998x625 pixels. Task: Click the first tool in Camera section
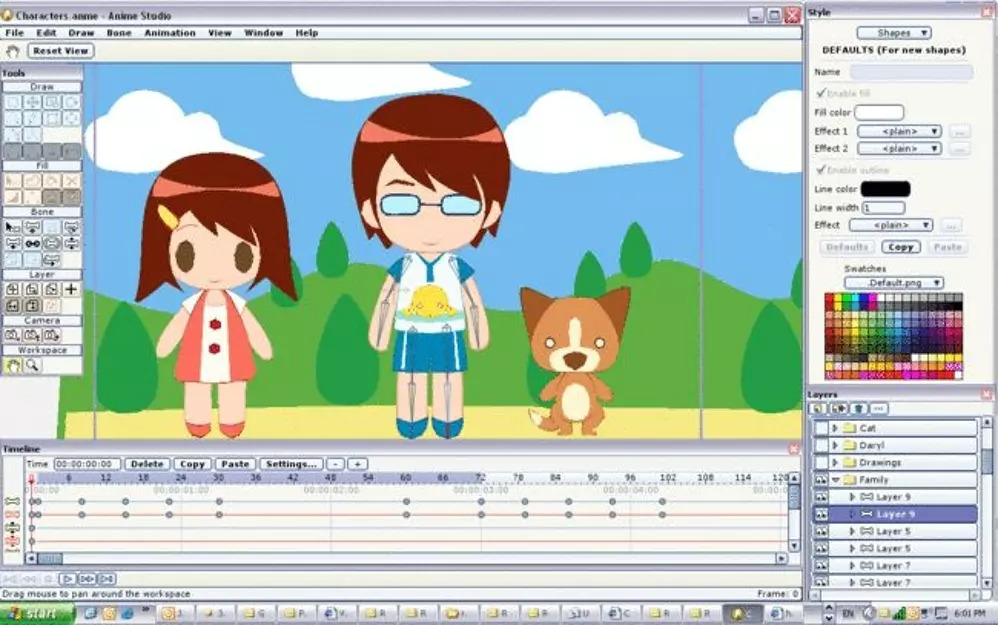click(x=13, y=335)
